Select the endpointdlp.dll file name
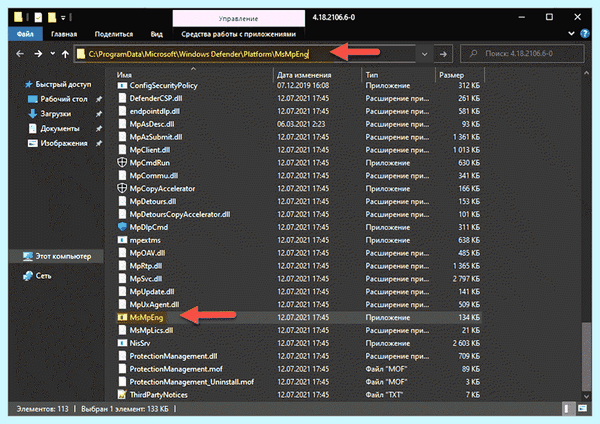 tap(155, 111)
